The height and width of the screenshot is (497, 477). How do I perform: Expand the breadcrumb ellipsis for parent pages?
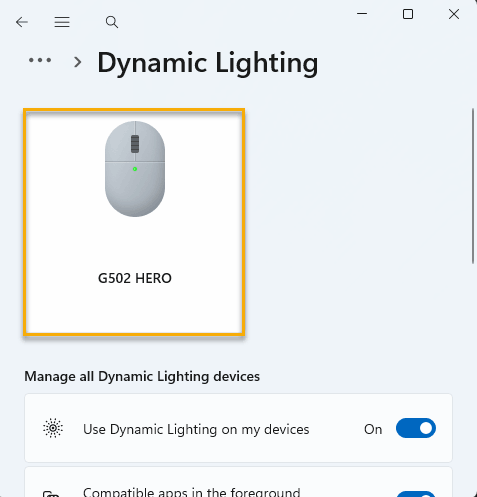[x=40, y=60]
